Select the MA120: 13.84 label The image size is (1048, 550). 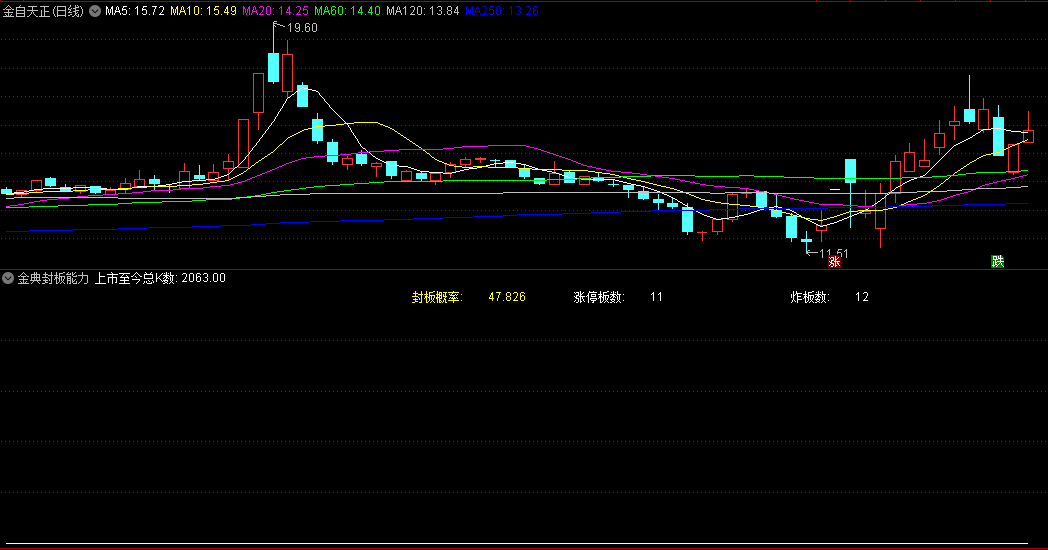point(423,11)
